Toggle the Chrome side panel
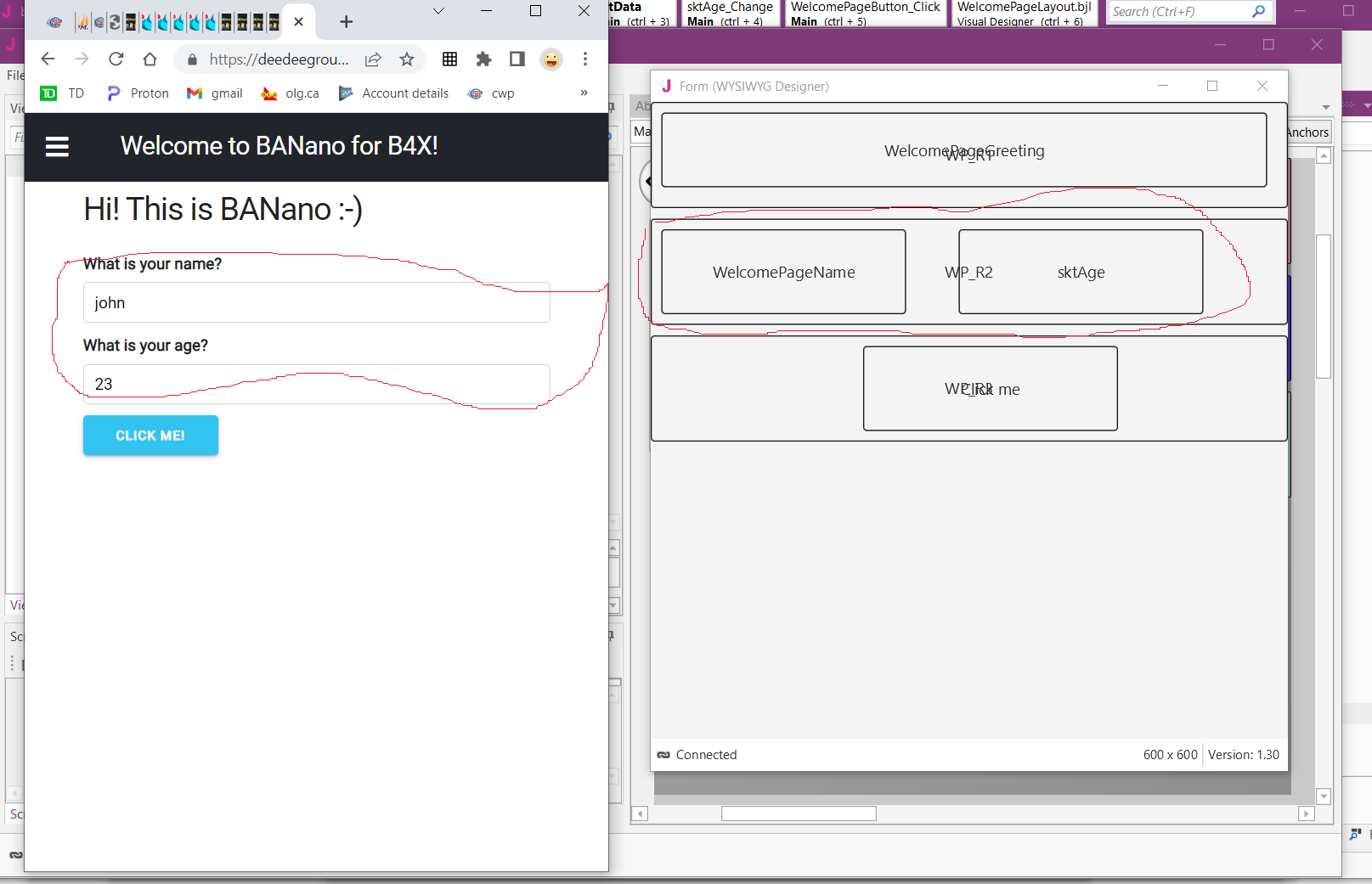1372x884 pixels. click(x=517, y=59)
